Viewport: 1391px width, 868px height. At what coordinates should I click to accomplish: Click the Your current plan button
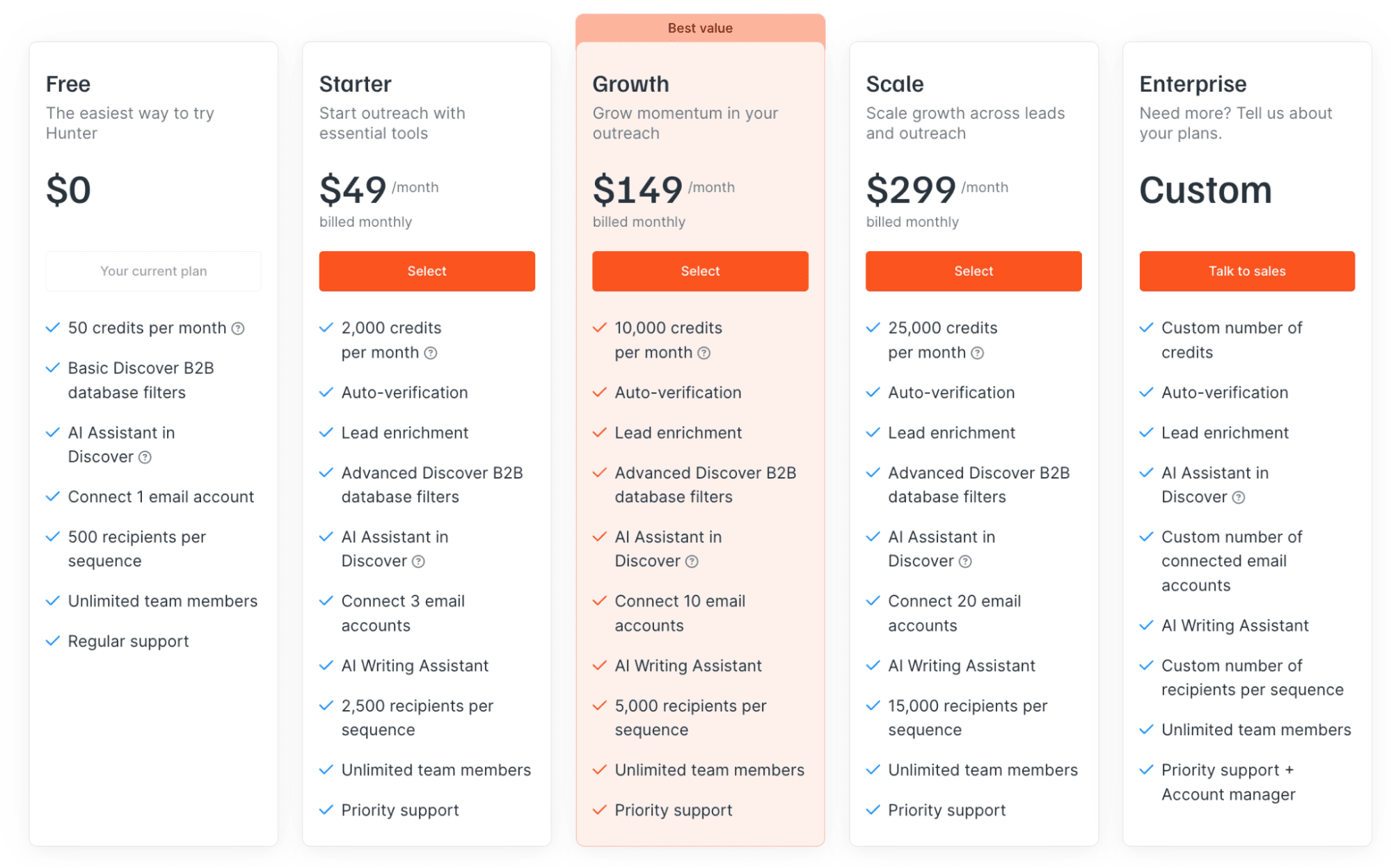tap(153, 271)
